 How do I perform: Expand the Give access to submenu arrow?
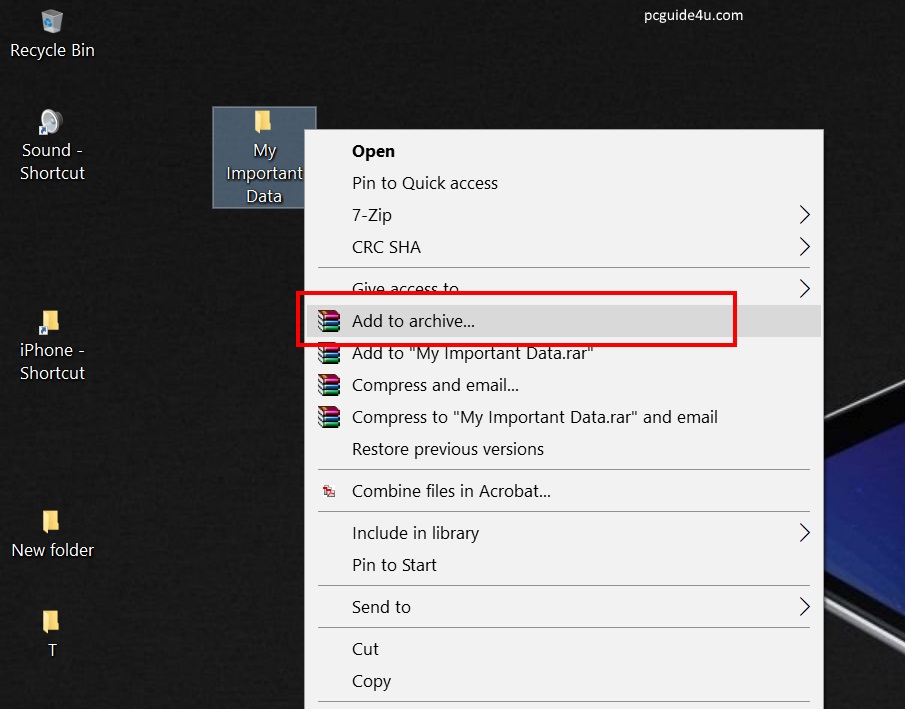804,288
